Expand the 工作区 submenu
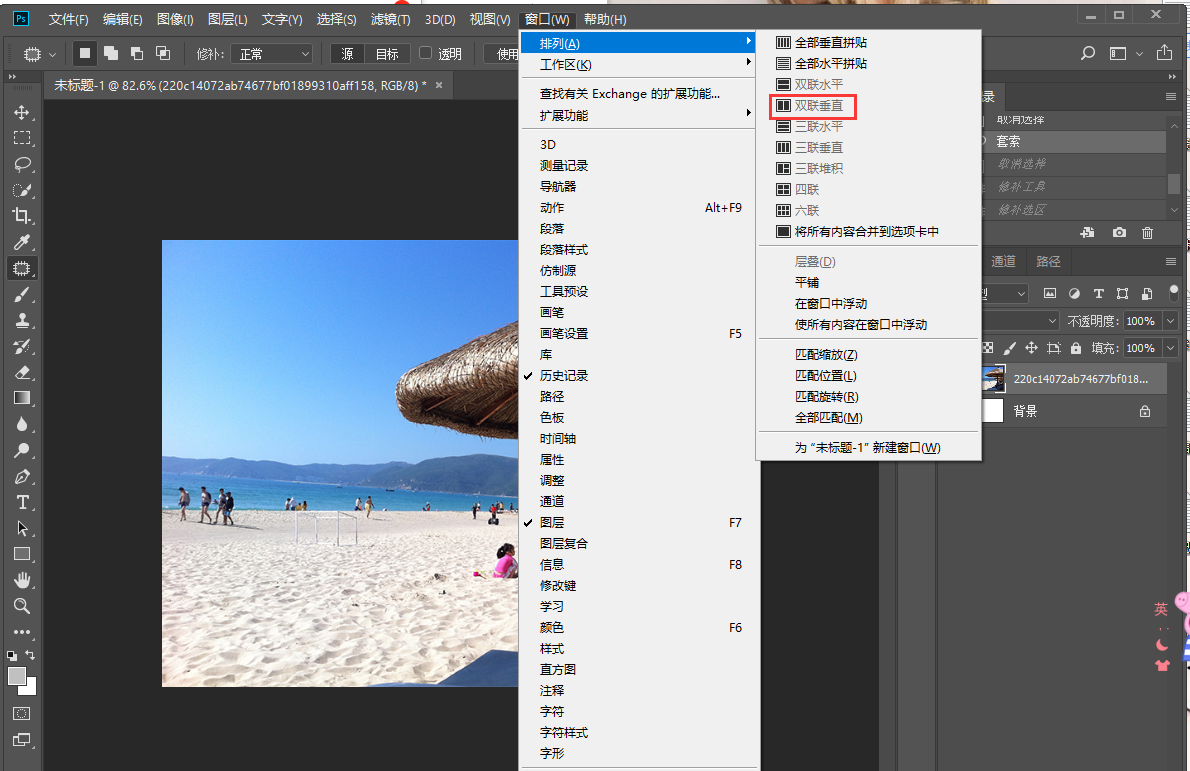 pyautogui.click(x=638, y=65)
